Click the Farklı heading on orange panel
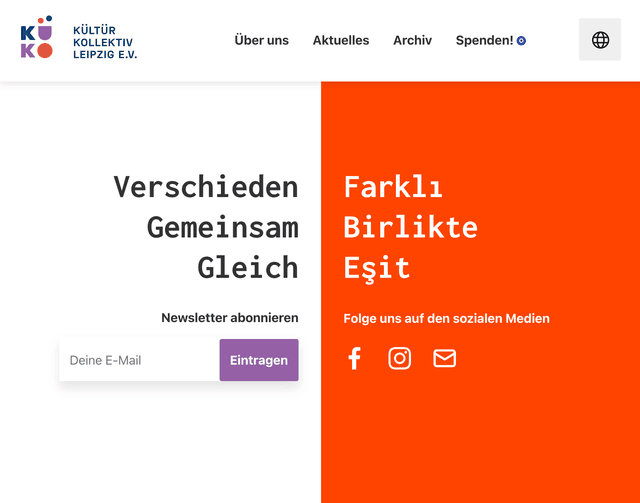 coord(393,187)
